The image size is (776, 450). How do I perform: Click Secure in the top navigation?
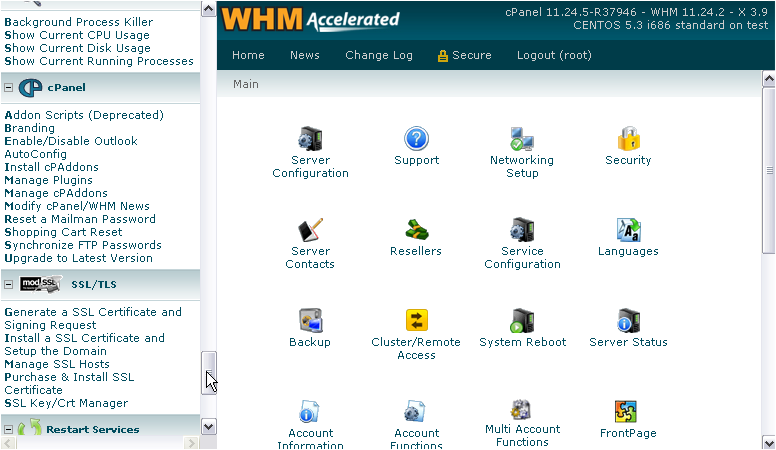coord(472,55)
